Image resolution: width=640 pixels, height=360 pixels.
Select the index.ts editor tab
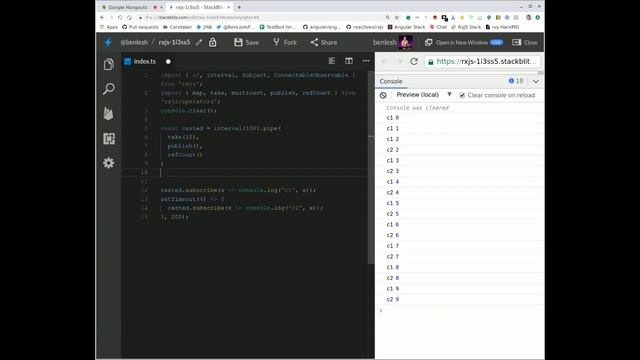pos(145,62)
